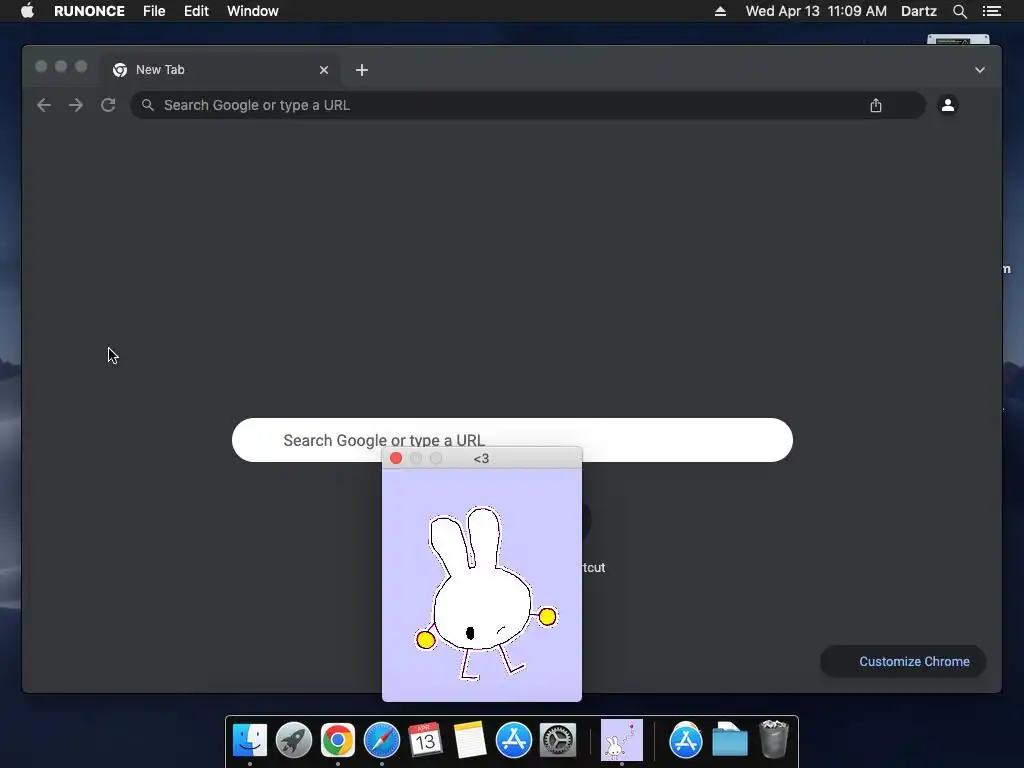Open the Trash in the Dock
Screen dimensions: 1024x768
tap(774, 739)
